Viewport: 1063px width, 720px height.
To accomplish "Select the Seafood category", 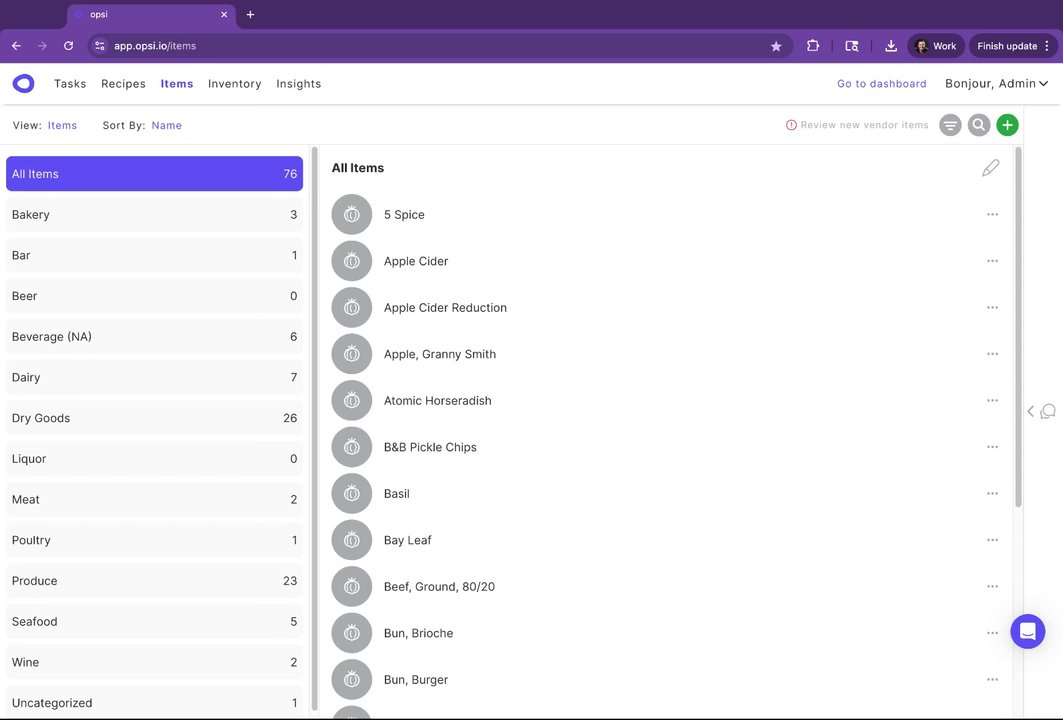I will 155,621.
